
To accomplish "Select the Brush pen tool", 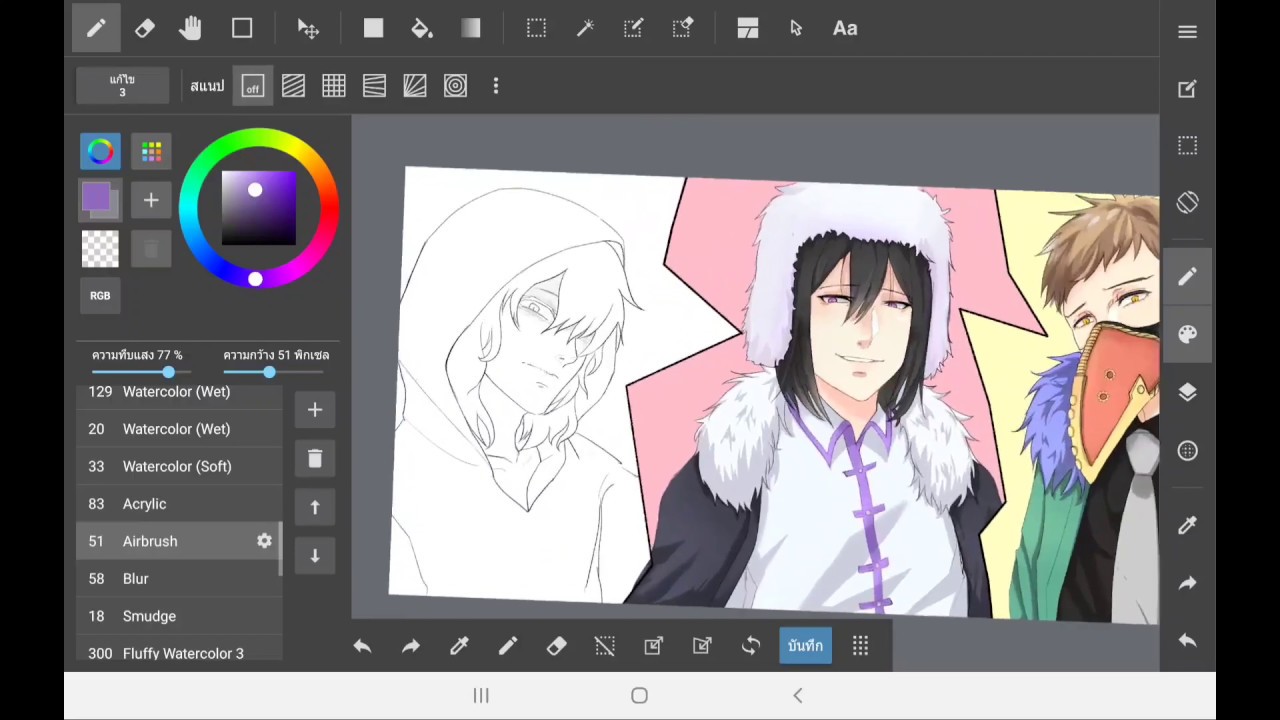I will (96, 28).
